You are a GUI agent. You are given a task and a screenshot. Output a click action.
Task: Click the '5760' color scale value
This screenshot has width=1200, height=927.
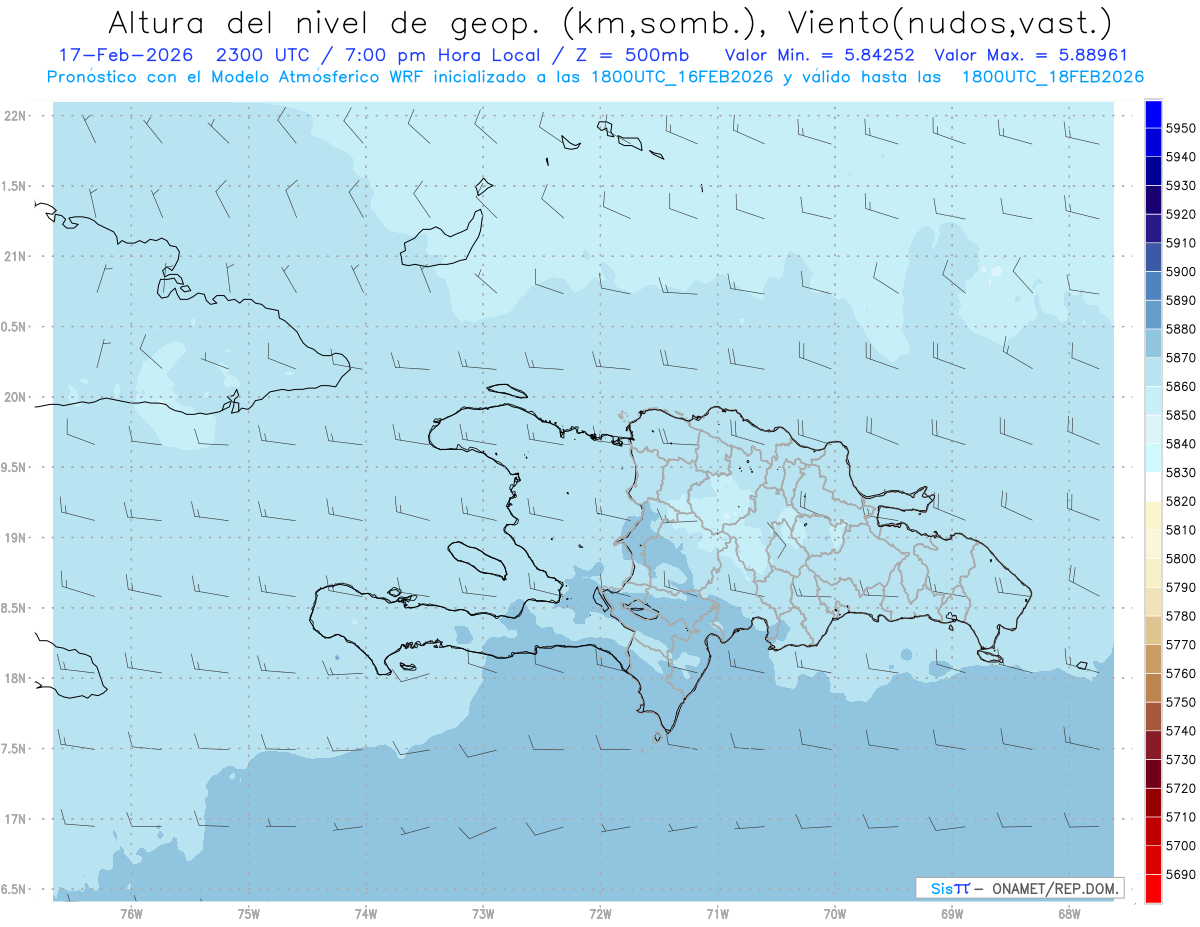click(1181, 673)
